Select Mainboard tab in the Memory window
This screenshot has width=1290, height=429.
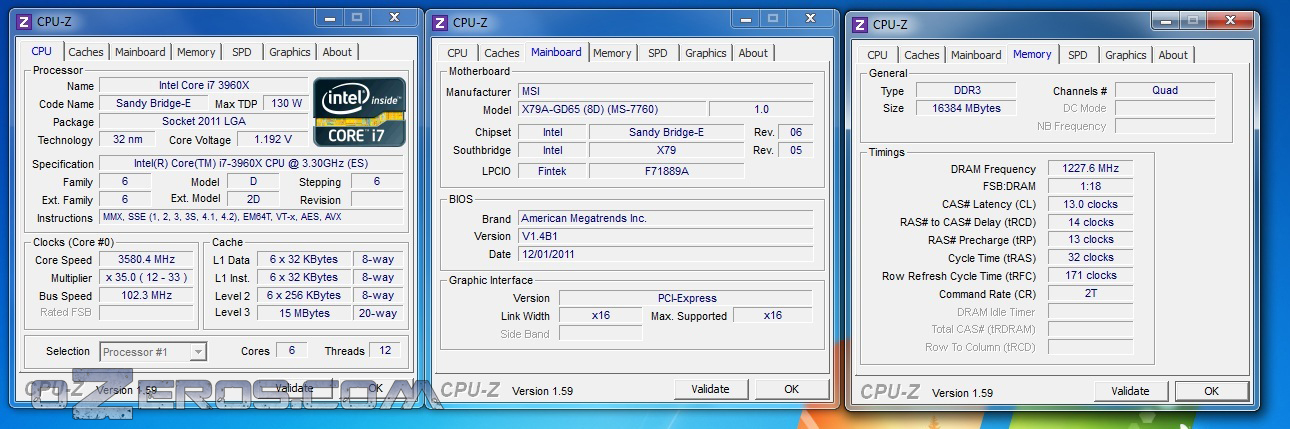click(976, 55)
